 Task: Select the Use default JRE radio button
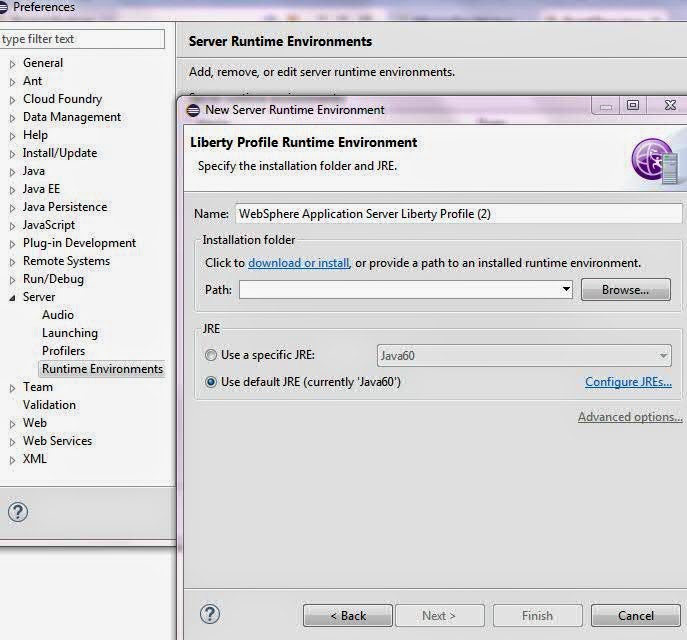[x=211, y=382]
